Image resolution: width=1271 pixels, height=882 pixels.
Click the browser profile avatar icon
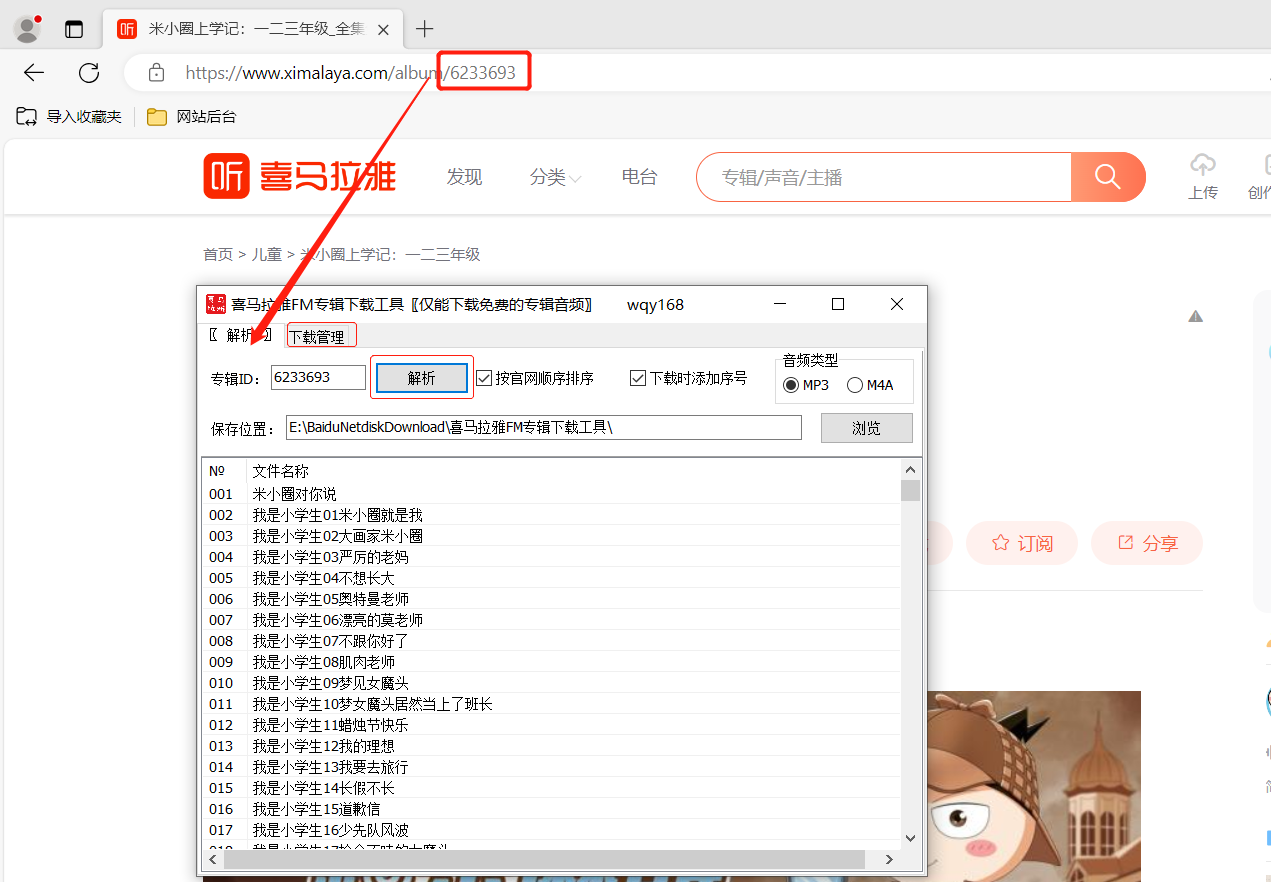click(x=27, y=29)
